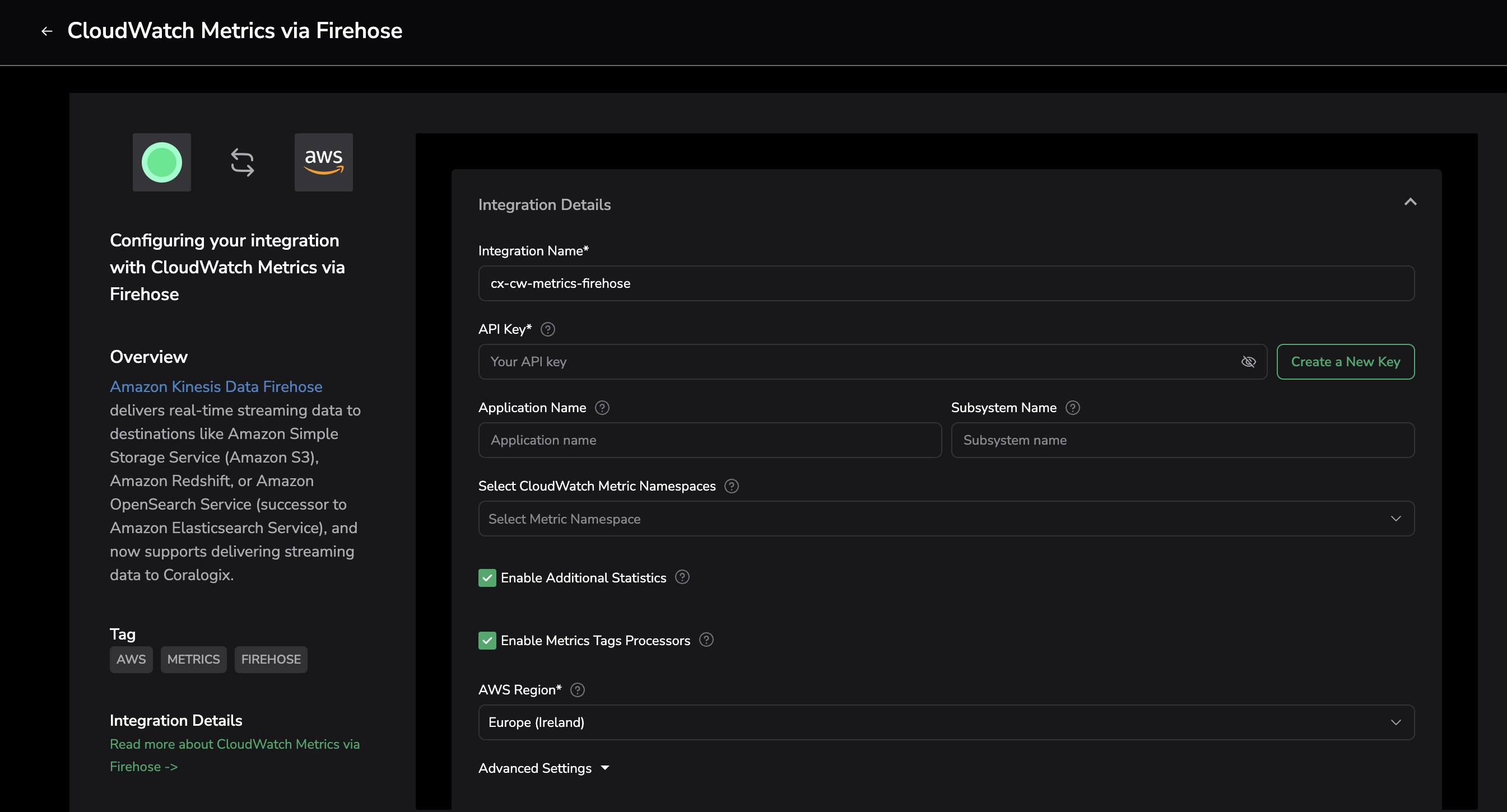This screenshot has width=1507, height=812.
Task: Click the AWS logo tile
Action: pos(323,162)
